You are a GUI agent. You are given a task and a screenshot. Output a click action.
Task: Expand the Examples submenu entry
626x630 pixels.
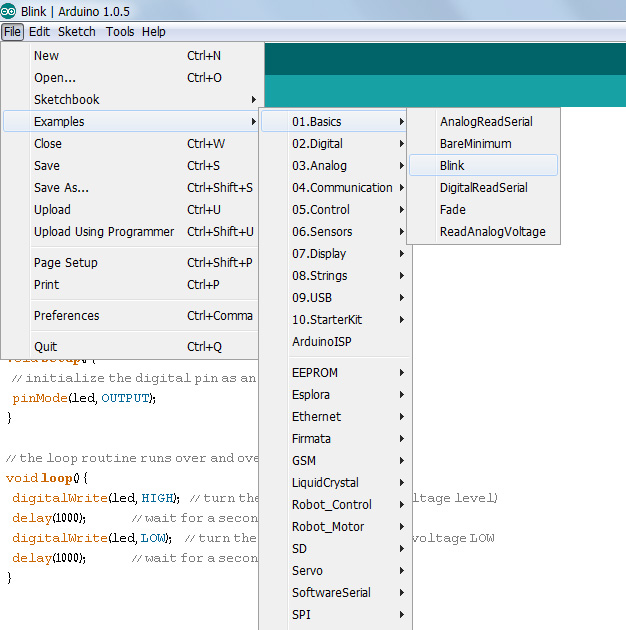click(131, 121)
